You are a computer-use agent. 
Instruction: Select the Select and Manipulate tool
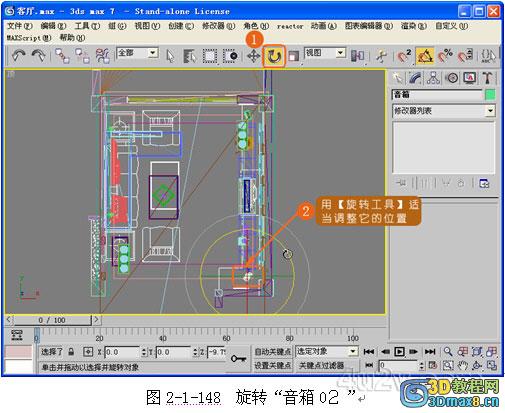381,56
